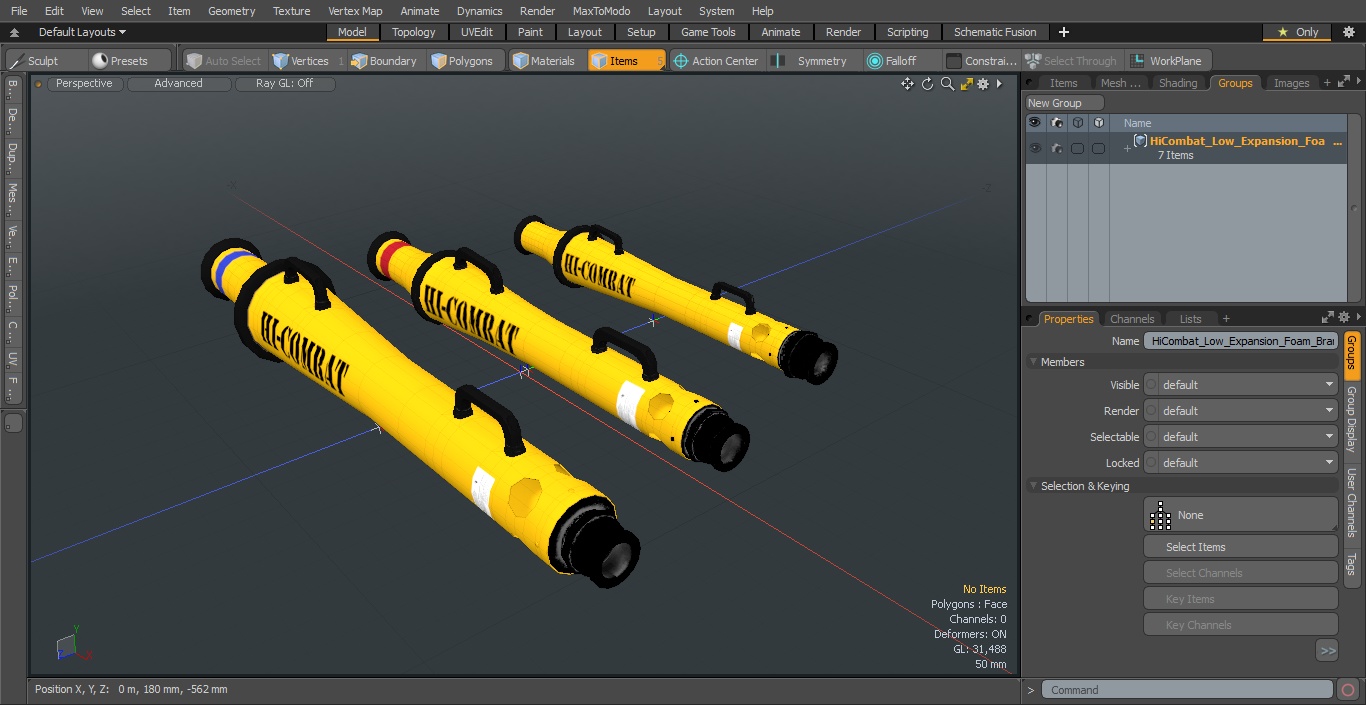Open the Falloff options

click(892, 61)
